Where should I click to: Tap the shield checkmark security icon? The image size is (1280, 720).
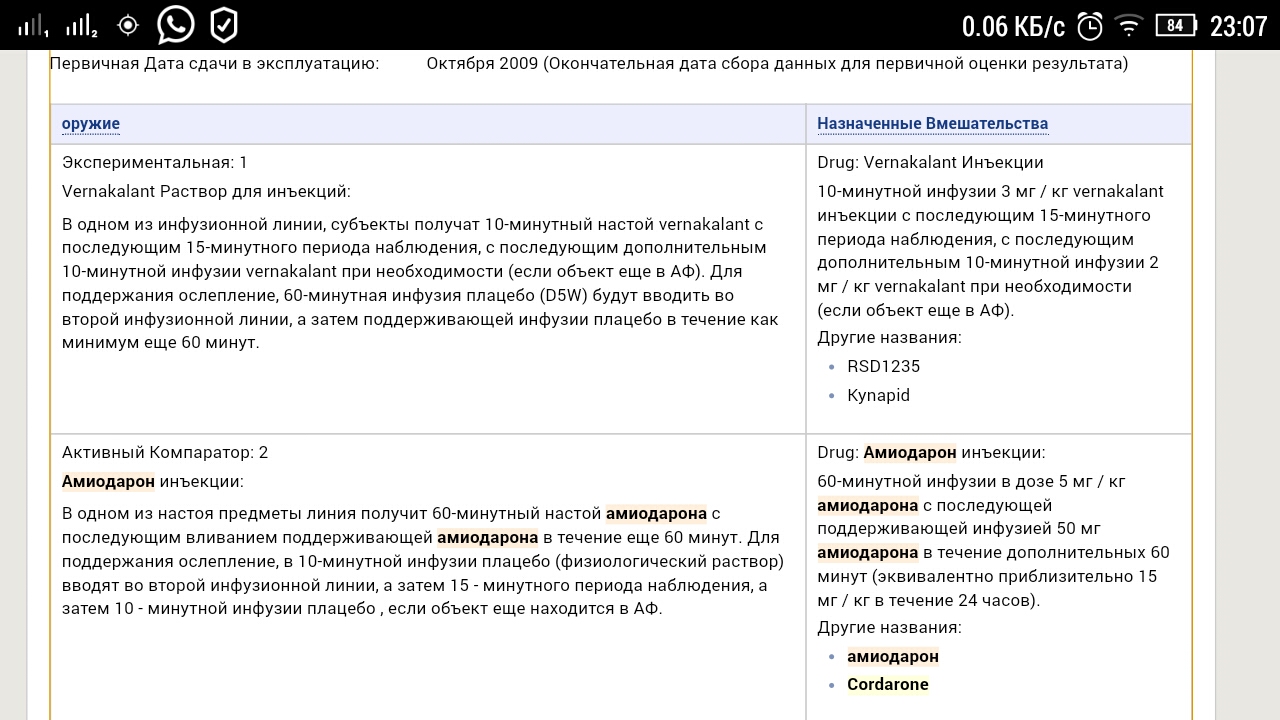pos(223,25)
